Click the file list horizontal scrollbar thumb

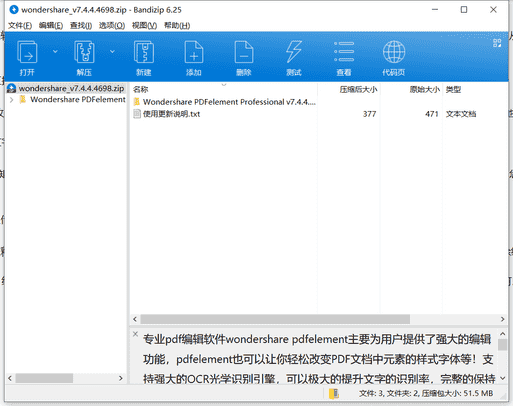coord(275,319)
